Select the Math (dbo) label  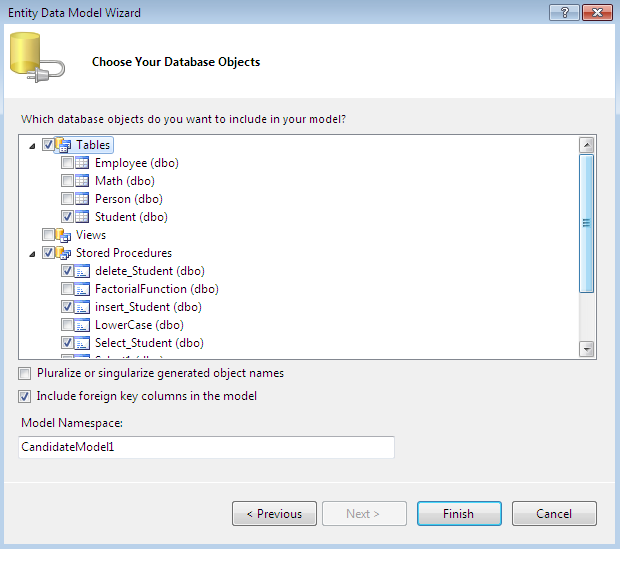pyautogui.click(x=125, y=181)
